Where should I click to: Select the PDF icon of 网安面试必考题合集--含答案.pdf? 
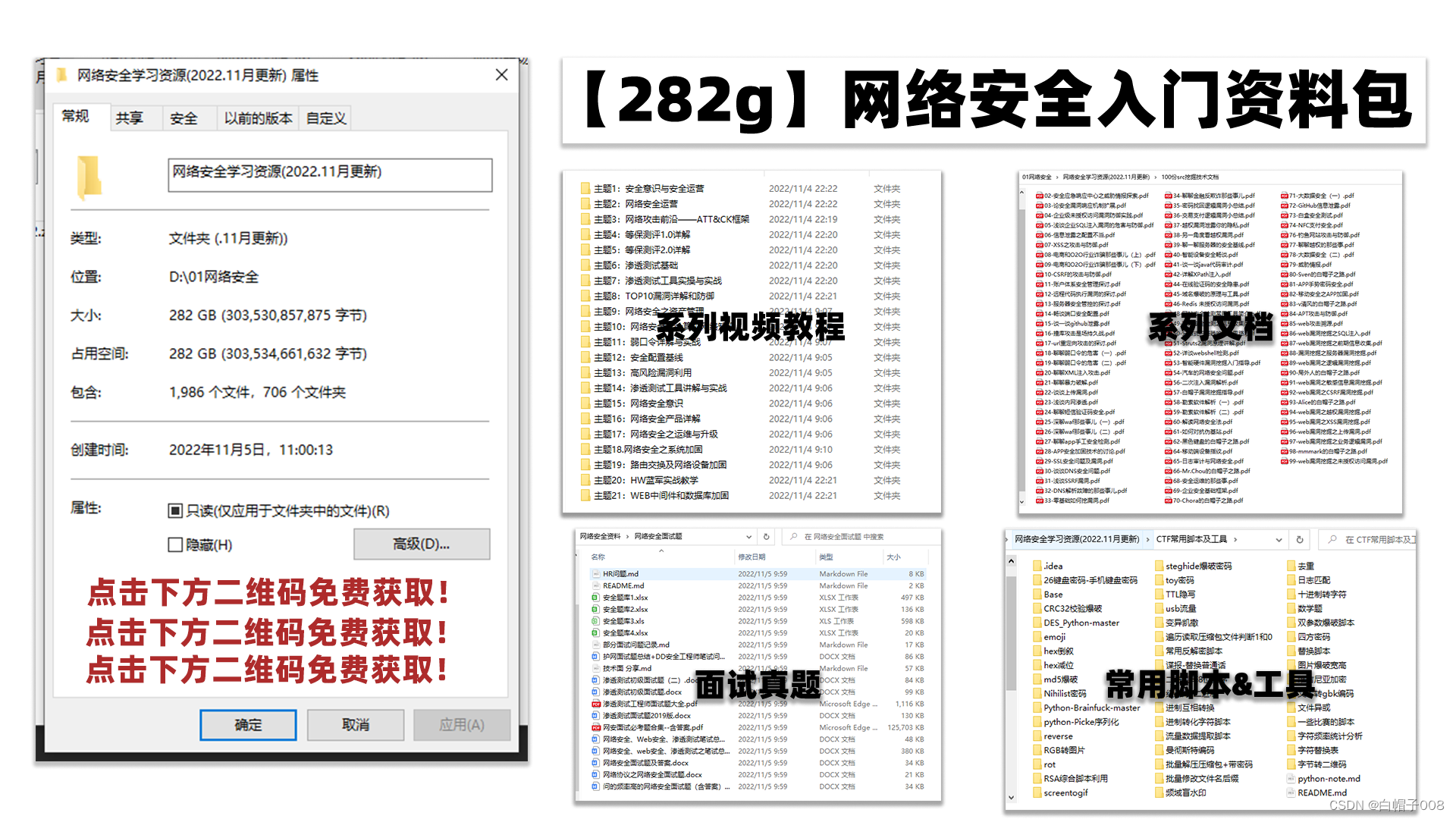[x=595, y=727]
